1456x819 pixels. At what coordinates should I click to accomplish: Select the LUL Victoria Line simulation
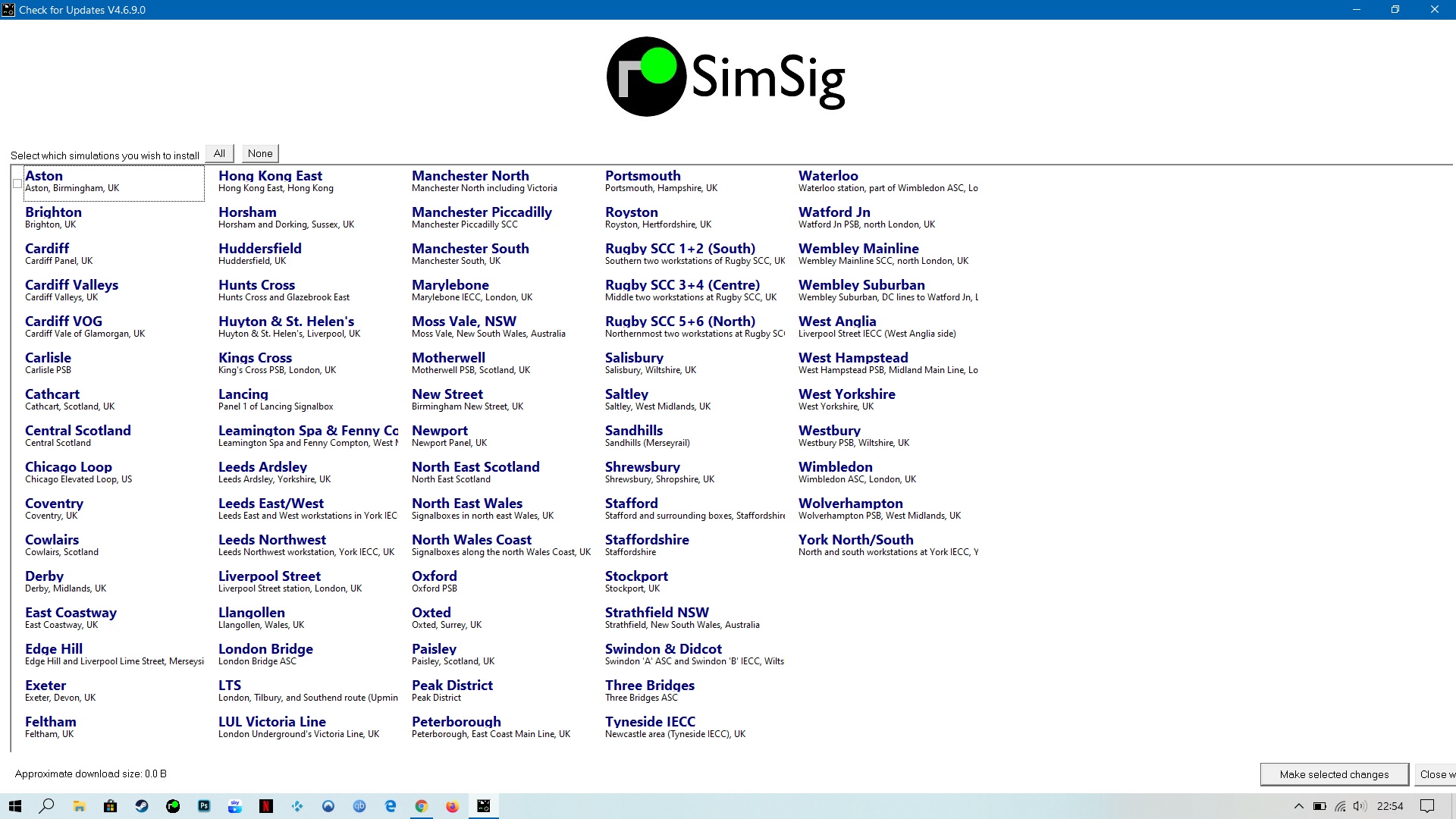tap(299, 726)
